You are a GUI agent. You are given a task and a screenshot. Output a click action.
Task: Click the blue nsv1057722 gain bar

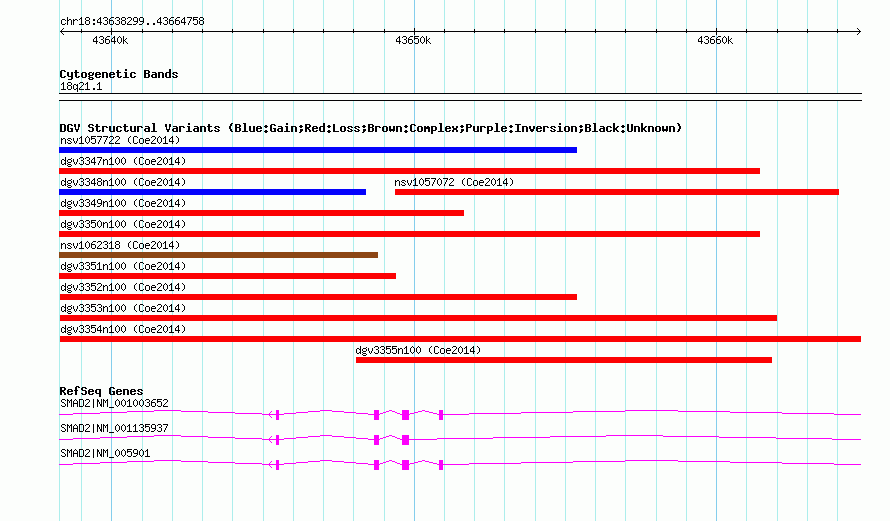point(318,150)
